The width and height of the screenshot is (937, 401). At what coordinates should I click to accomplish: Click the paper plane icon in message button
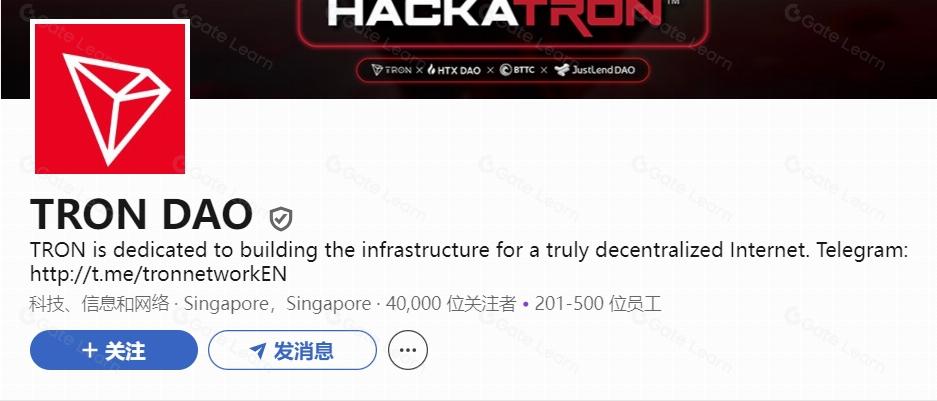click(x=258, y=351)
